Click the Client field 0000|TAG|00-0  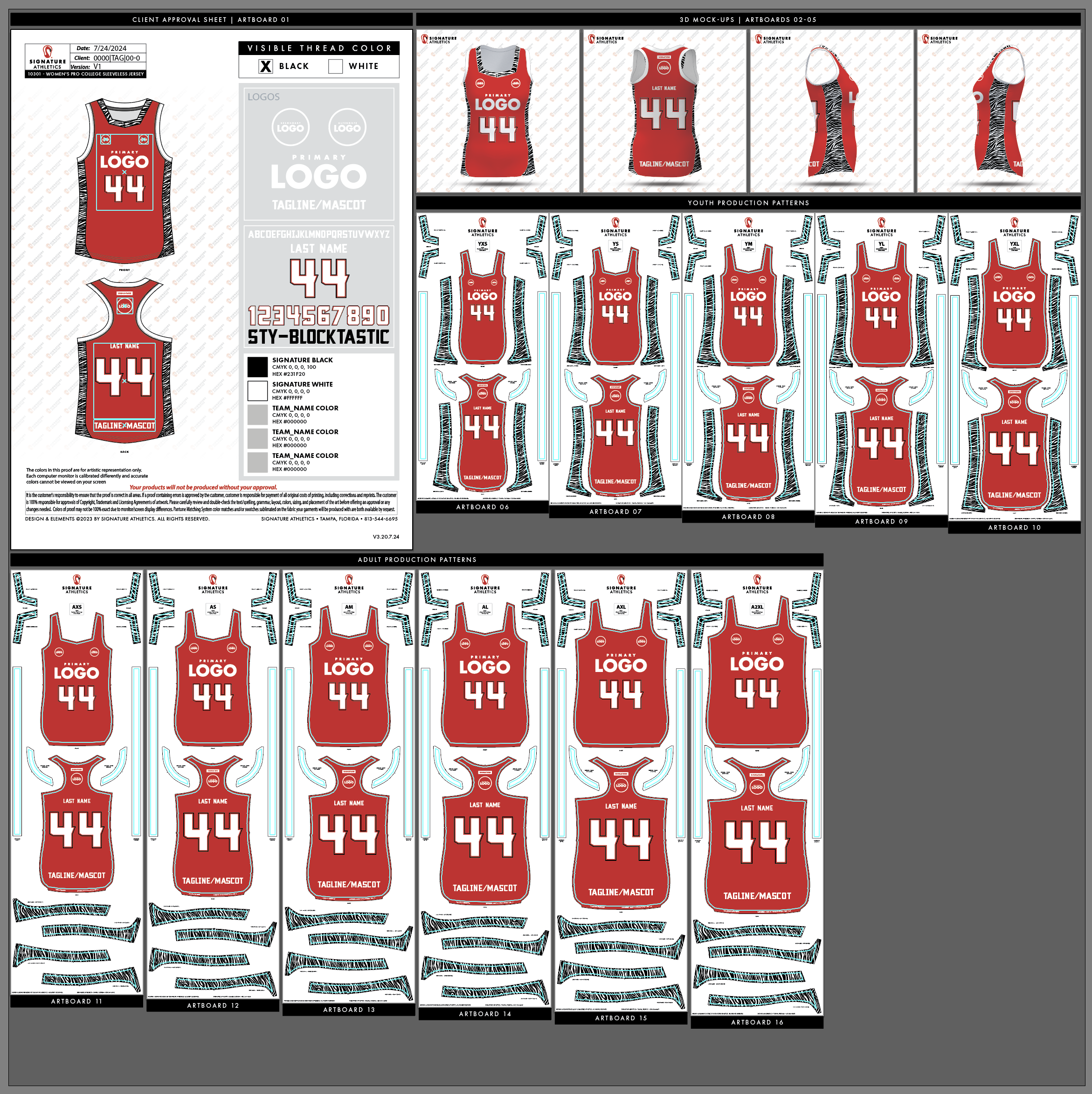pyautogui.click(x=116, y=58)
